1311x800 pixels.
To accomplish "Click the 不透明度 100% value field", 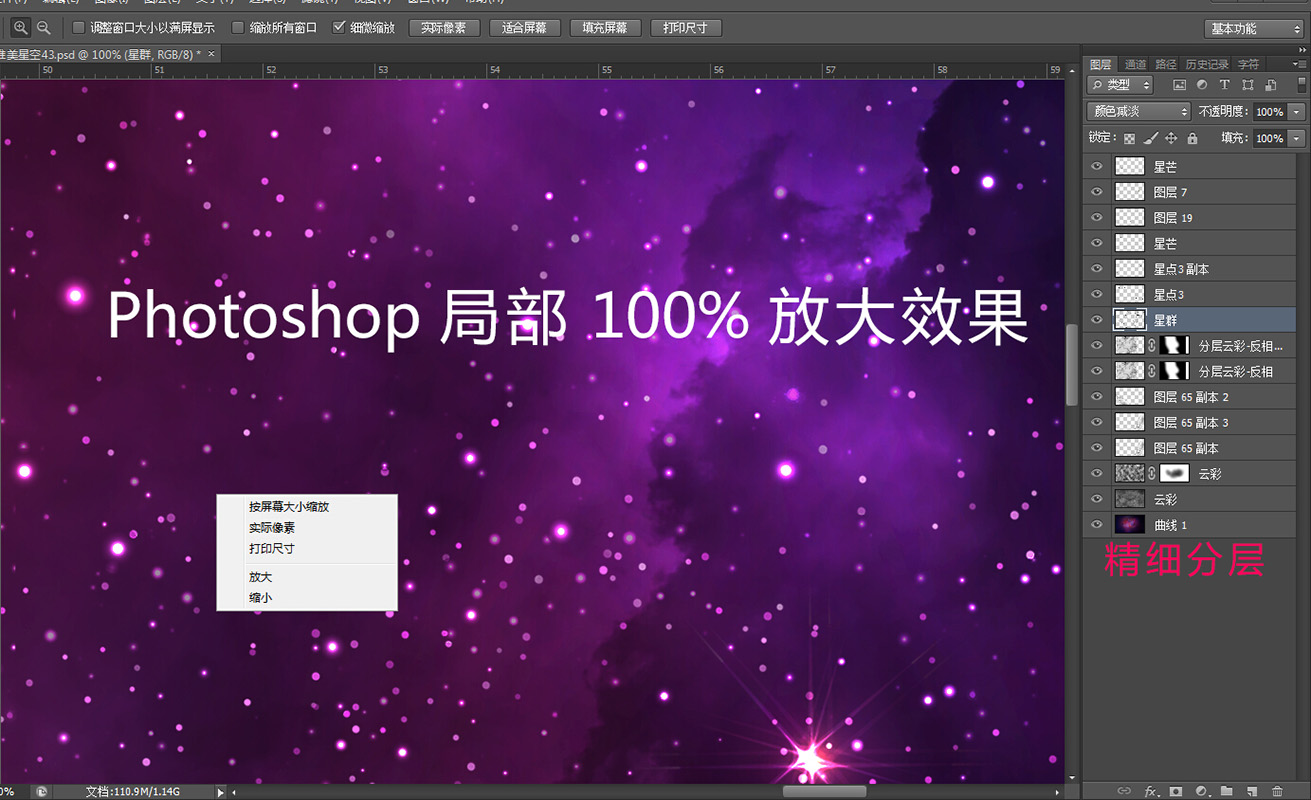I will pos(1270,112).
